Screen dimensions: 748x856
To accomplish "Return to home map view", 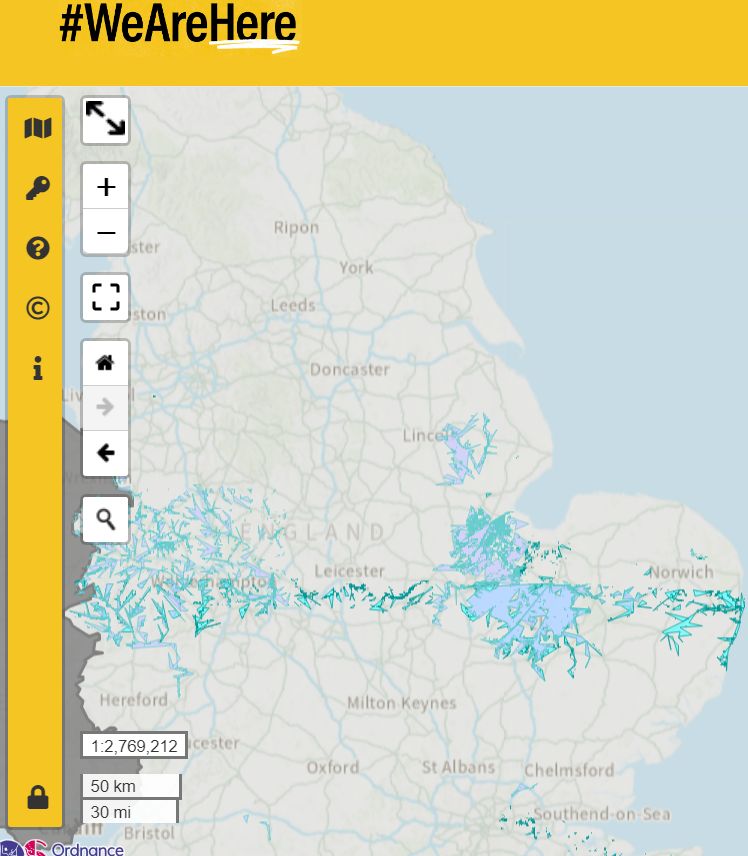I will pos(105,362).
